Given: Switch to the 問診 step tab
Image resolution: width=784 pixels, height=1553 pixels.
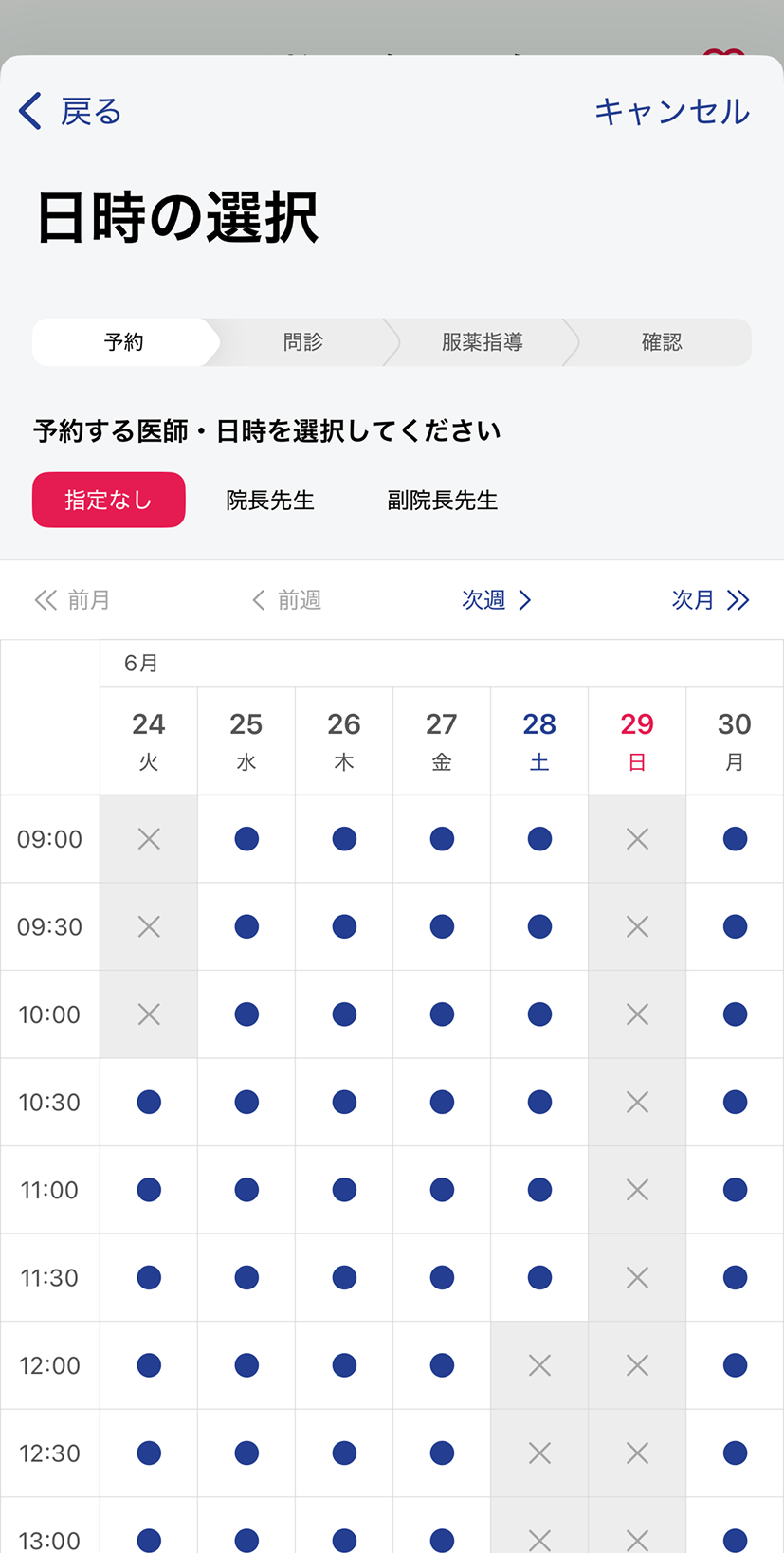Looking at the screenshot, I should click(303, 342).
